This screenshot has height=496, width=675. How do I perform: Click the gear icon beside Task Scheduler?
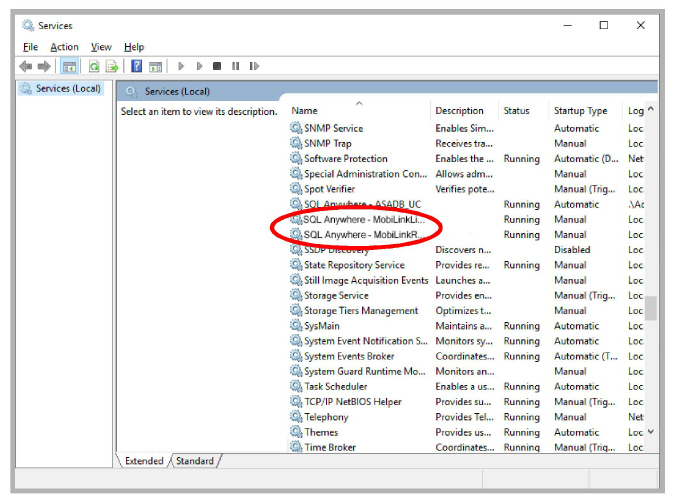296,386
